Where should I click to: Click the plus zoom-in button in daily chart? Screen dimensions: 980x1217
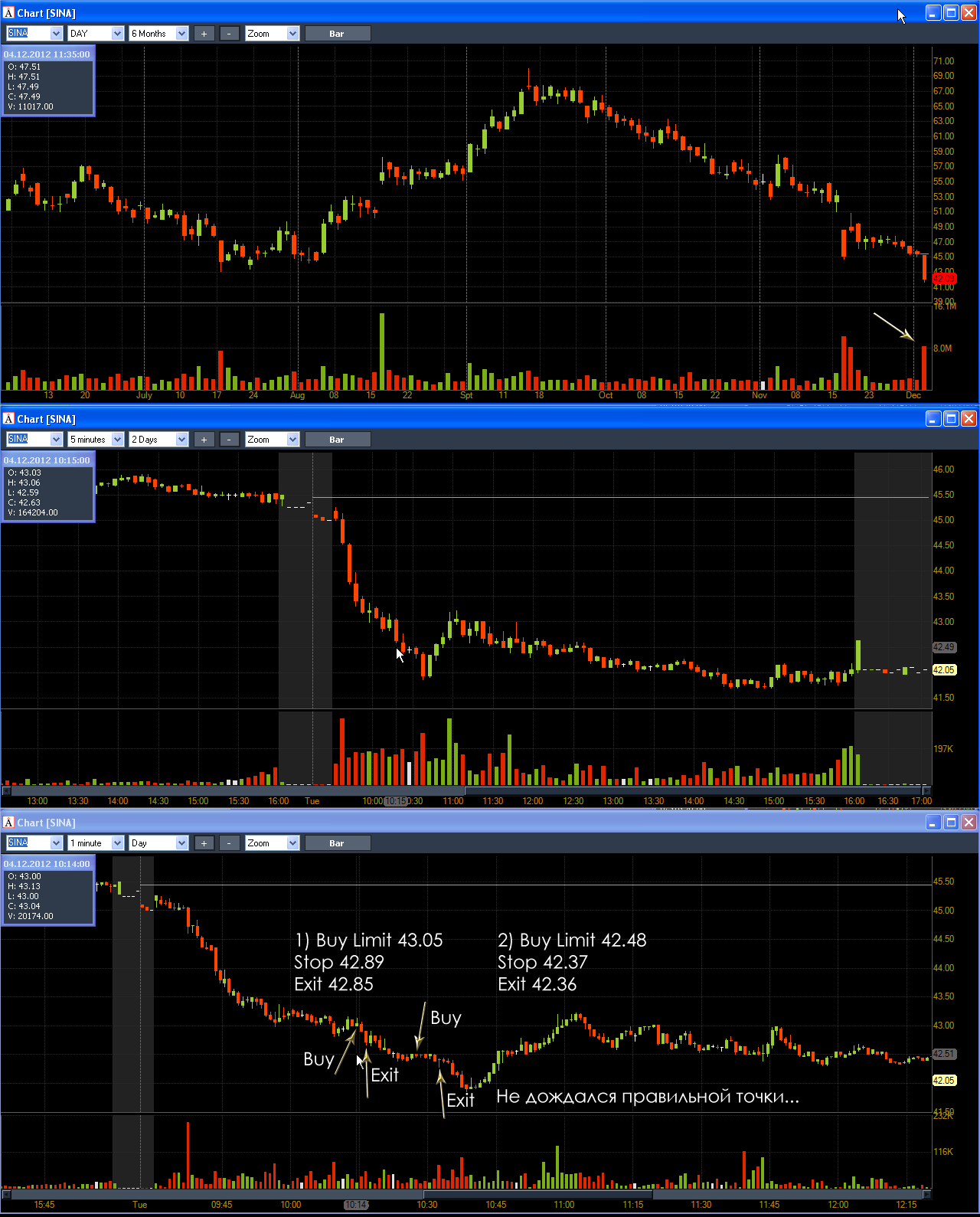click(x=204, y=34)
